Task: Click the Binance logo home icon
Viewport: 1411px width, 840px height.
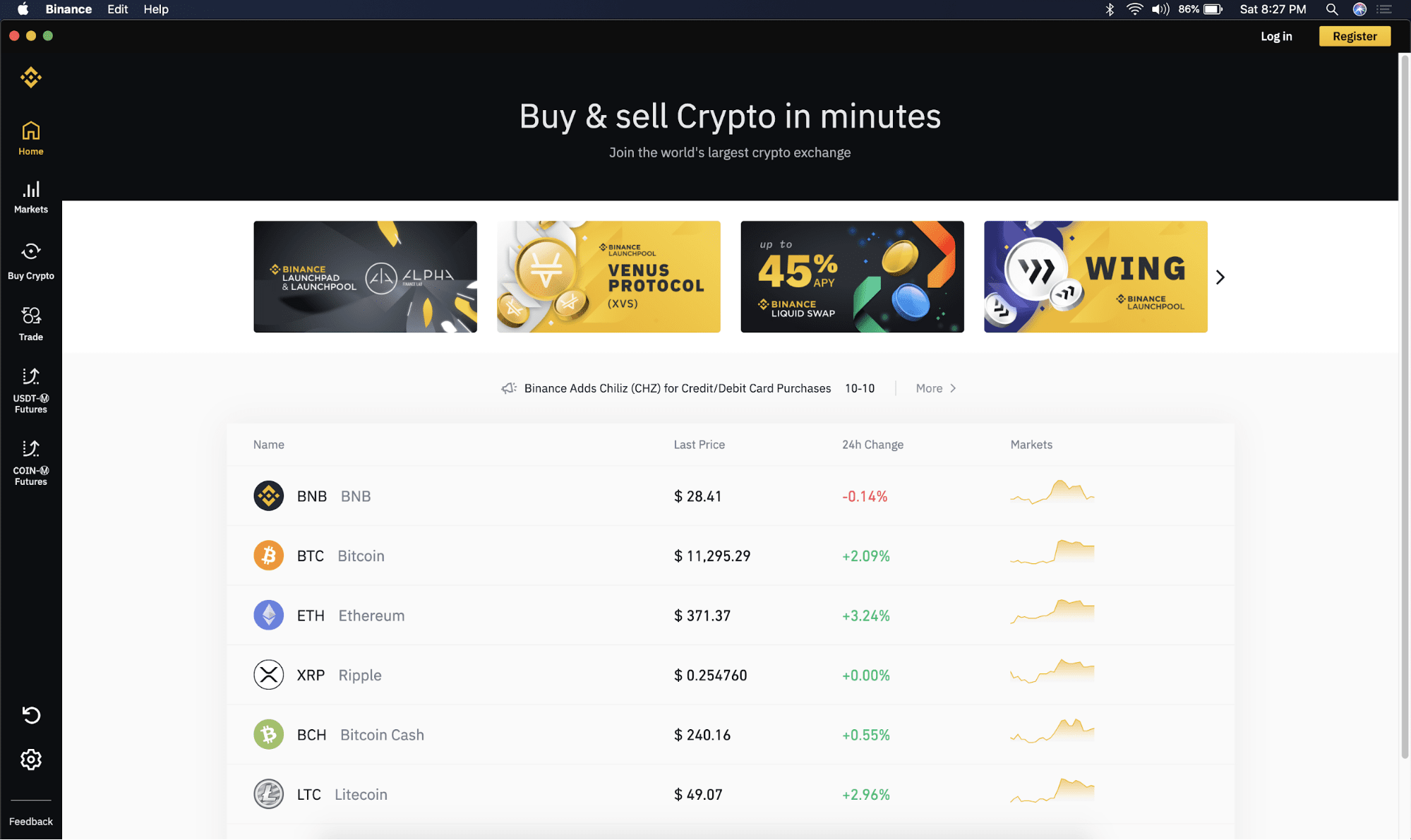Action: [30, 78]
